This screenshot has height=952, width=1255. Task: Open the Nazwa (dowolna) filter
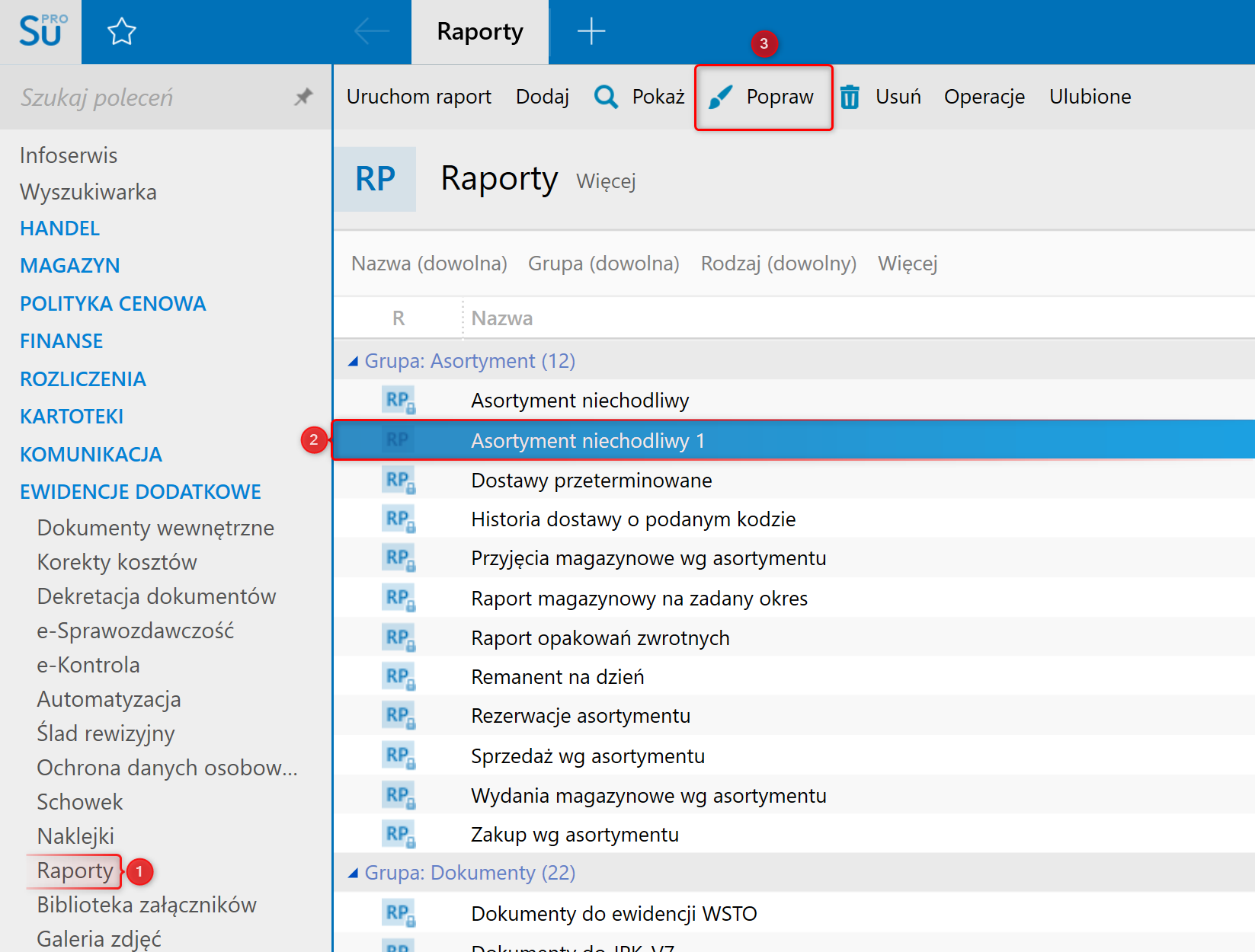429,264
